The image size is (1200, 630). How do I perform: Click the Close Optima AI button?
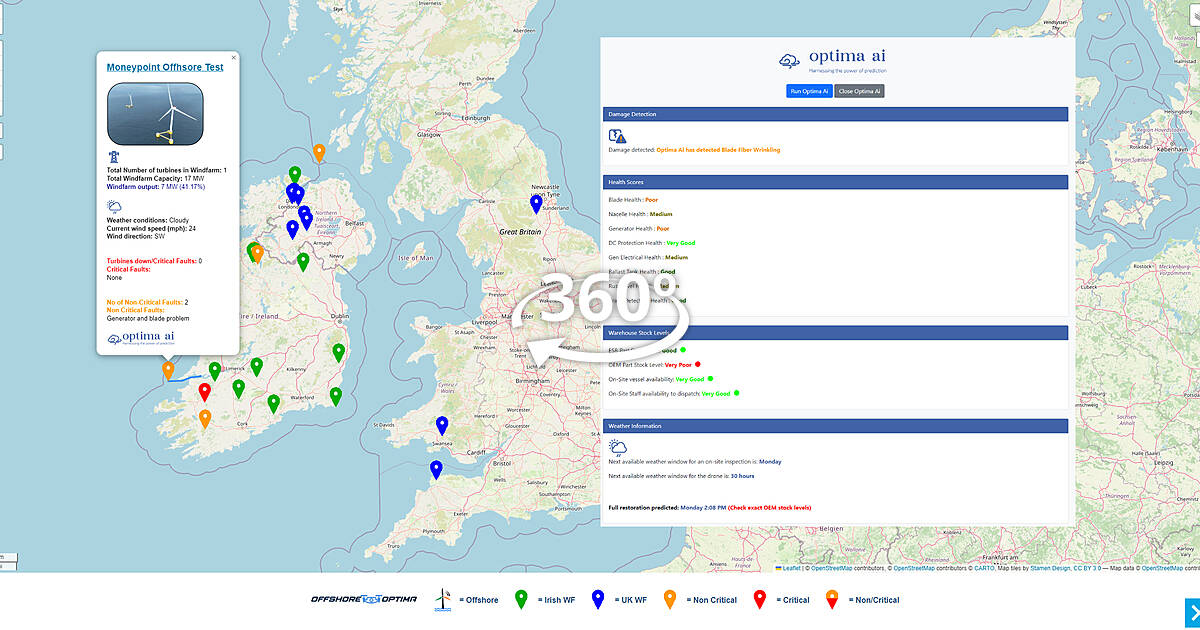tap(859, 91)
